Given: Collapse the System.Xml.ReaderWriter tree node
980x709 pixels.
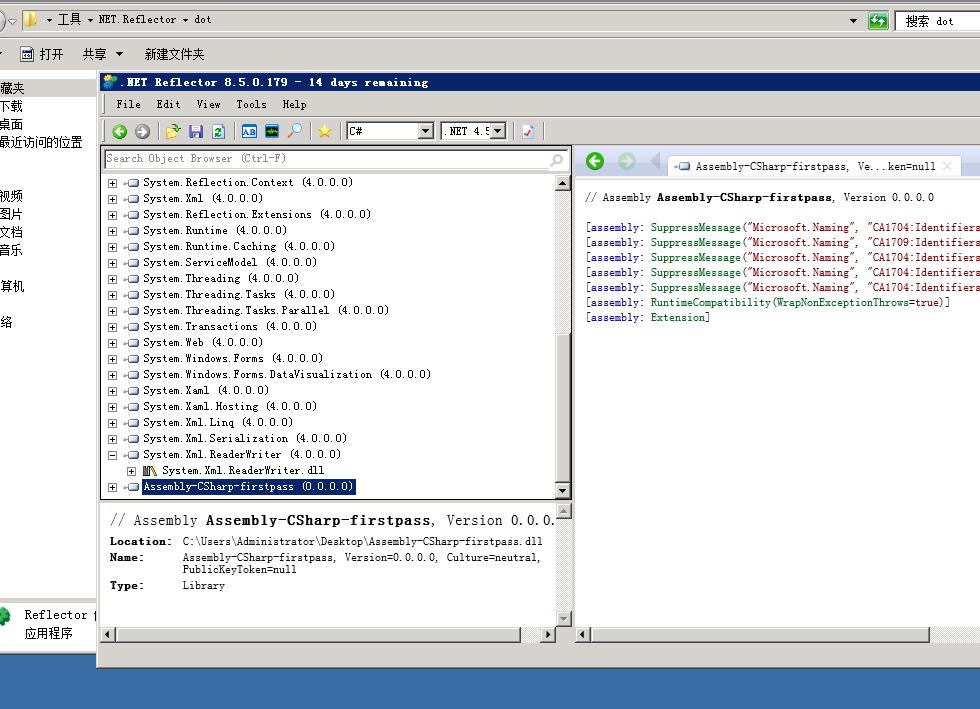Looking at the screenshot, I should point(113,455).
